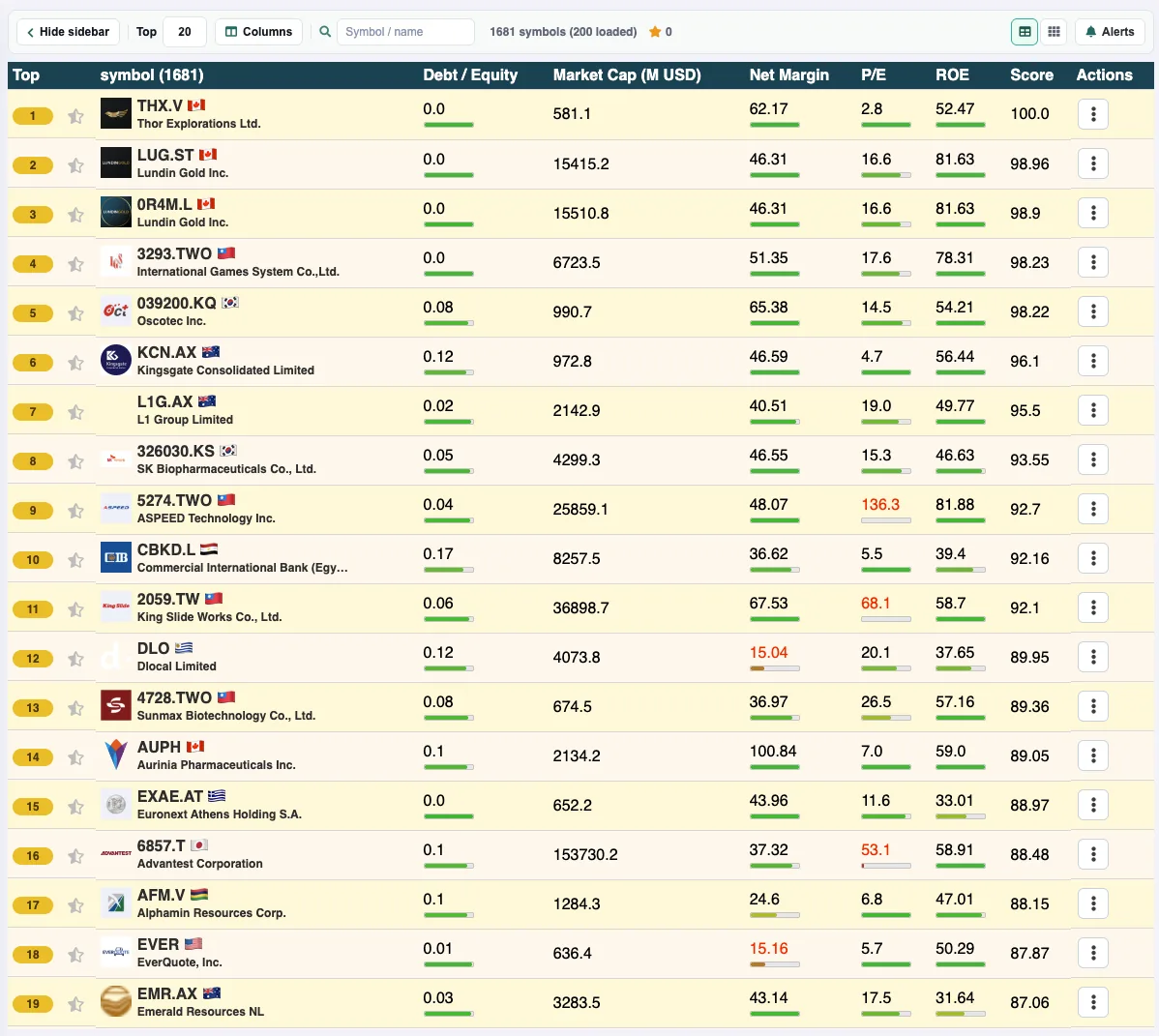Open Lundin Gold LUG.ST logo
Image resolution: width=1159 pixels, height=1036 pixels.
pos(116,163)
